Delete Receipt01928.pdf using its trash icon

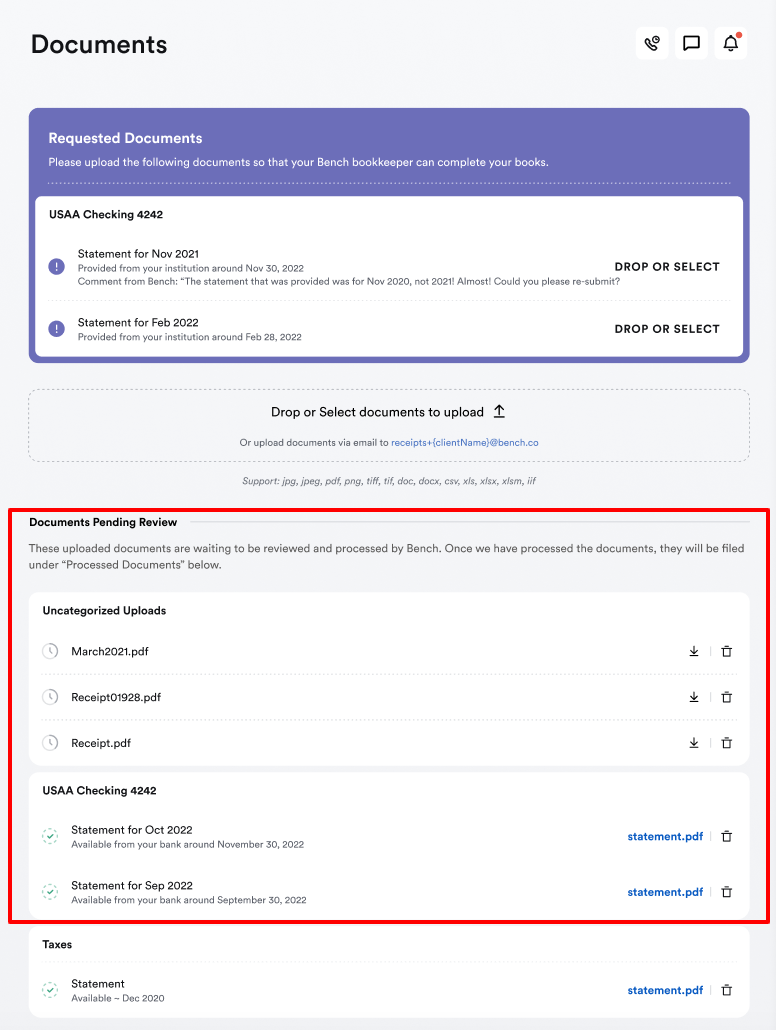coord(727,697)
